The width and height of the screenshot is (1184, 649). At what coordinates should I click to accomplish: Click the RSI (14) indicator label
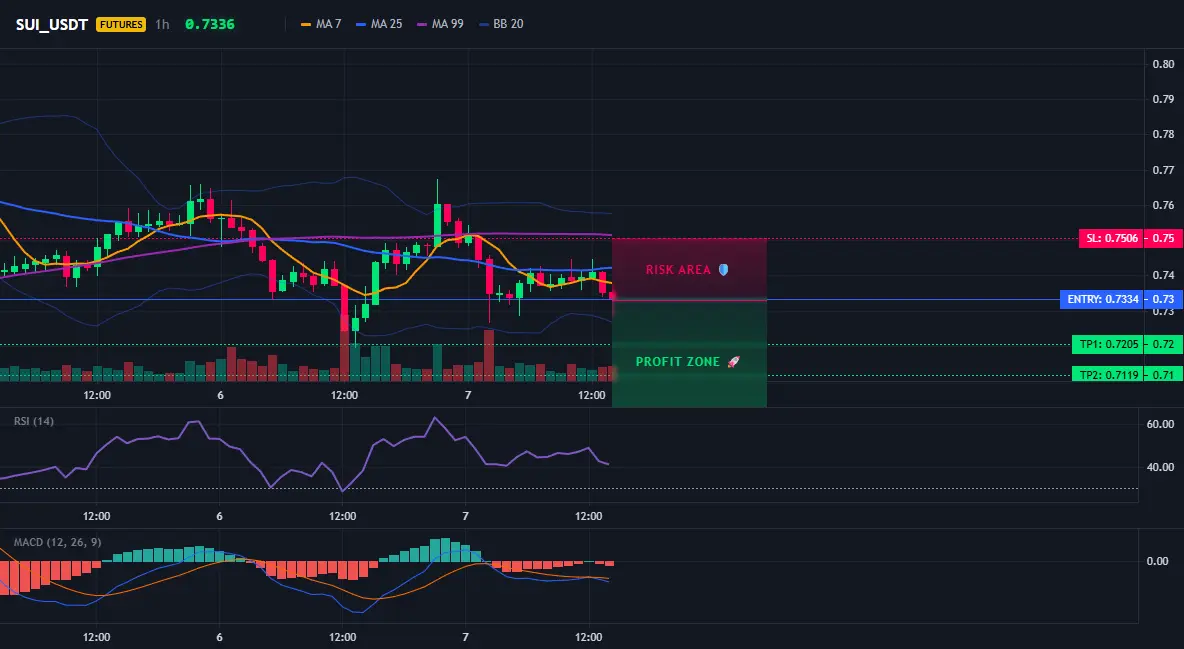click(x=34, y=421)
